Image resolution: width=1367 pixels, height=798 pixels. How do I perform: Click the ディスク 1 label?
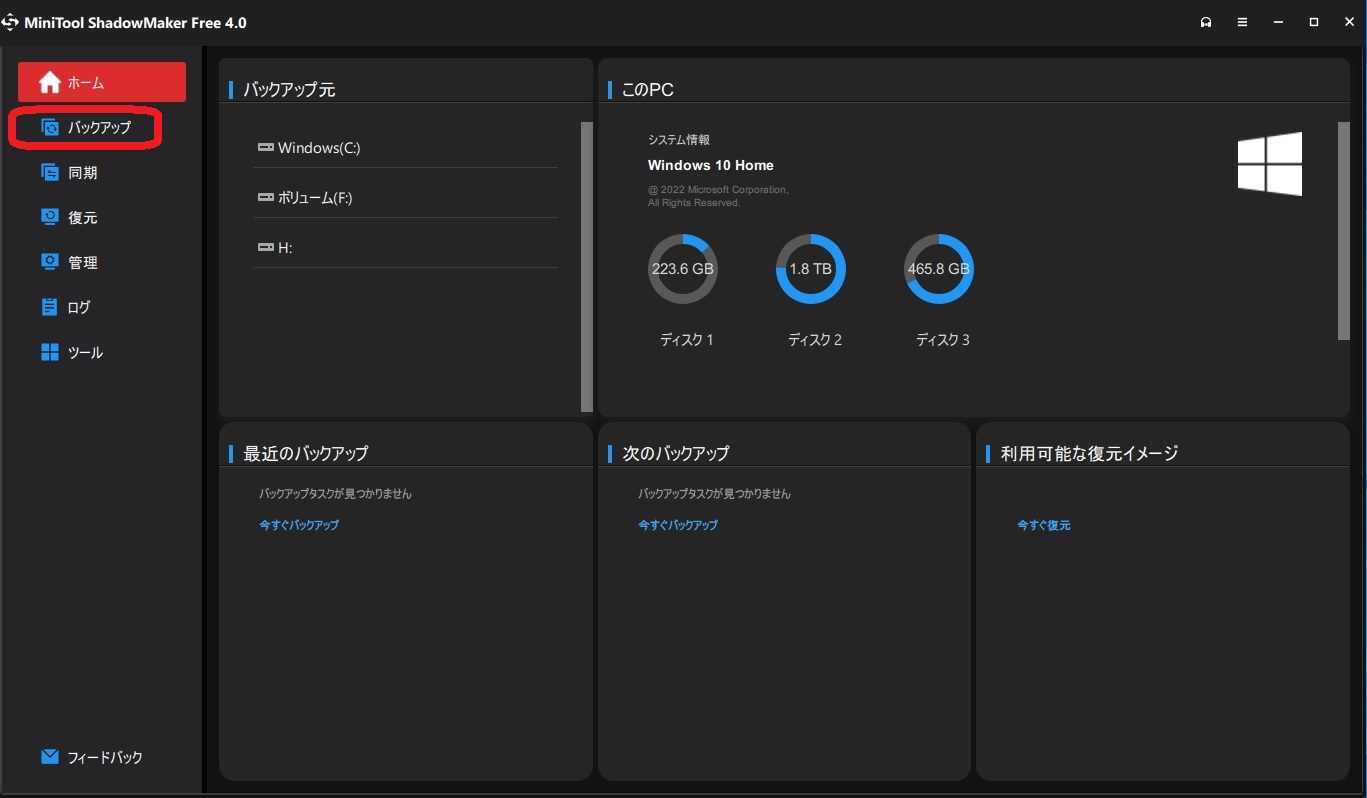(x=687, y=340)
